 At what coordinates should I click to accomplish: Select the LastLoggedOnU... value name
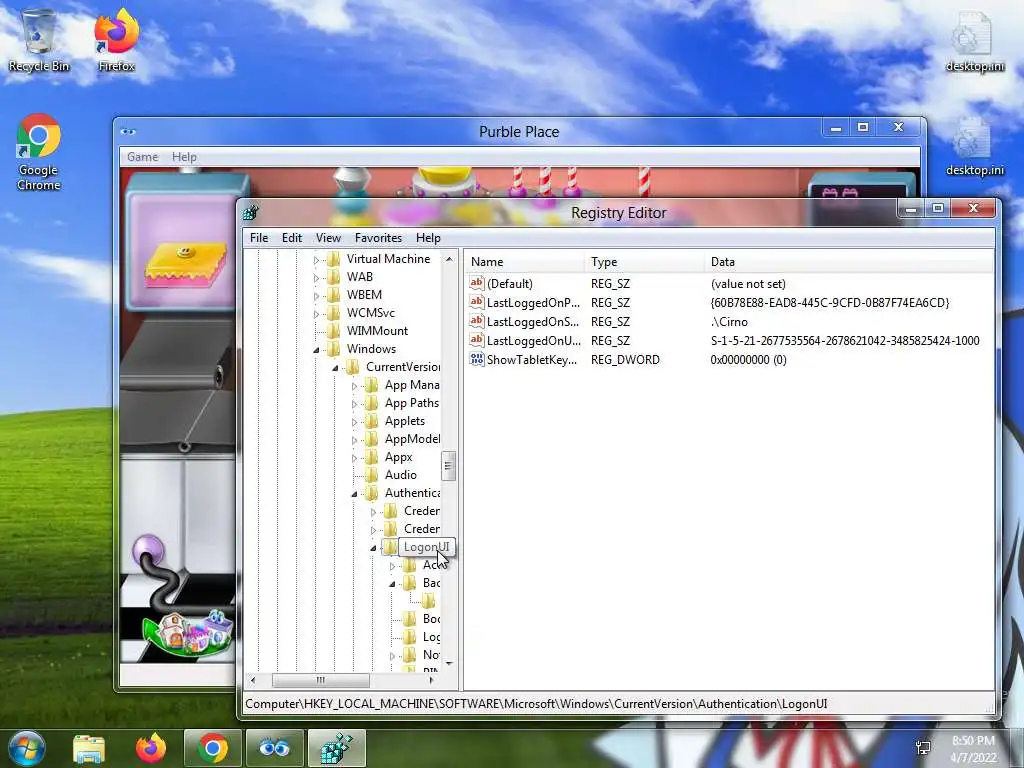point(534,340)
